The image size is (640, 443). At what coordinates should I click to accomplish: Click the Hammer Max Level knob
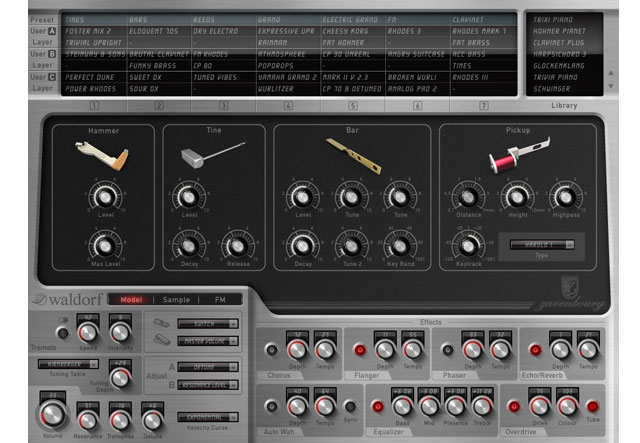click(105, 246)
